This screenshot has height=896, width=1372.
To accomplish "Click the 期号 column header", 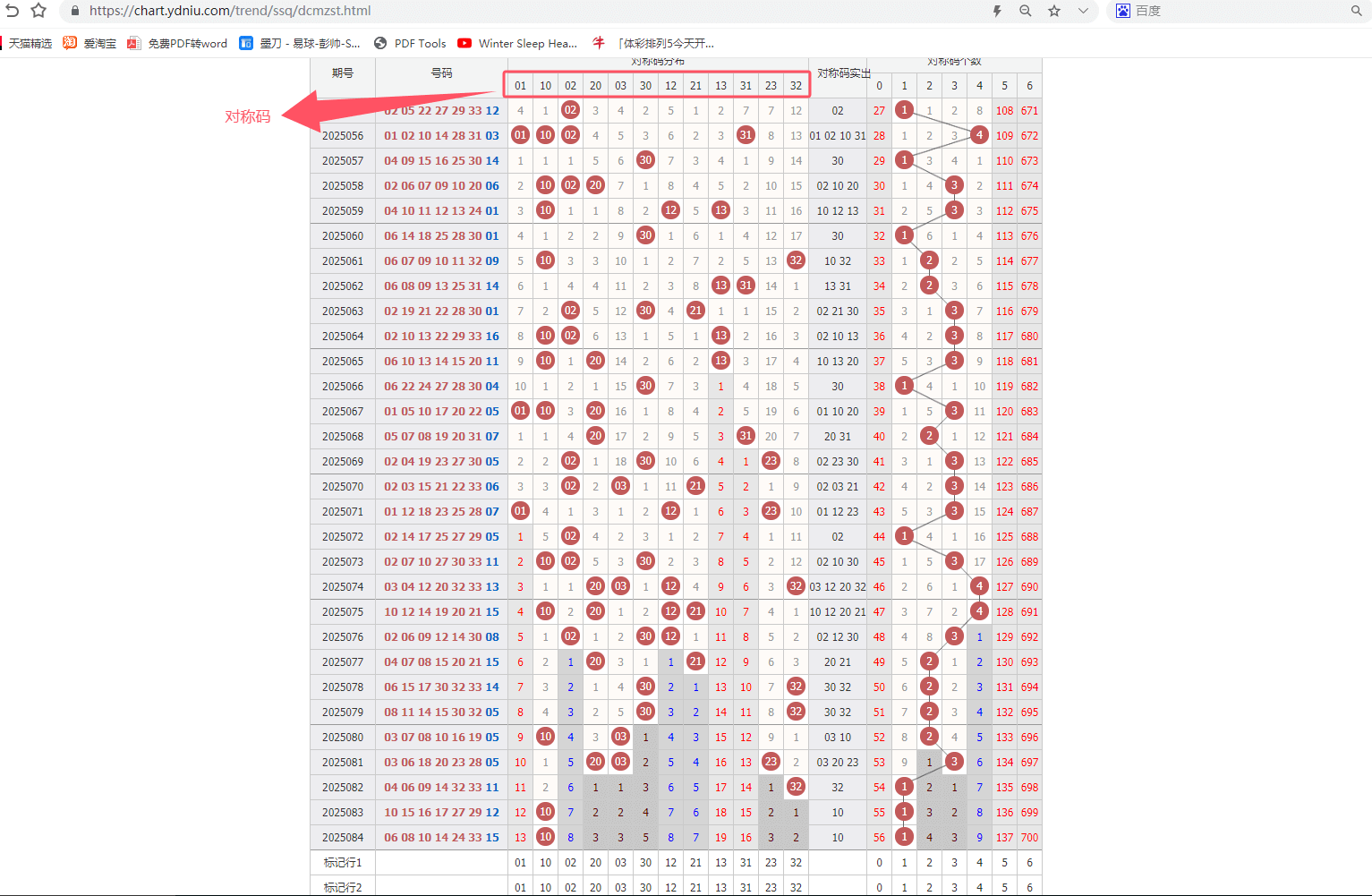I will coord(343,73).
